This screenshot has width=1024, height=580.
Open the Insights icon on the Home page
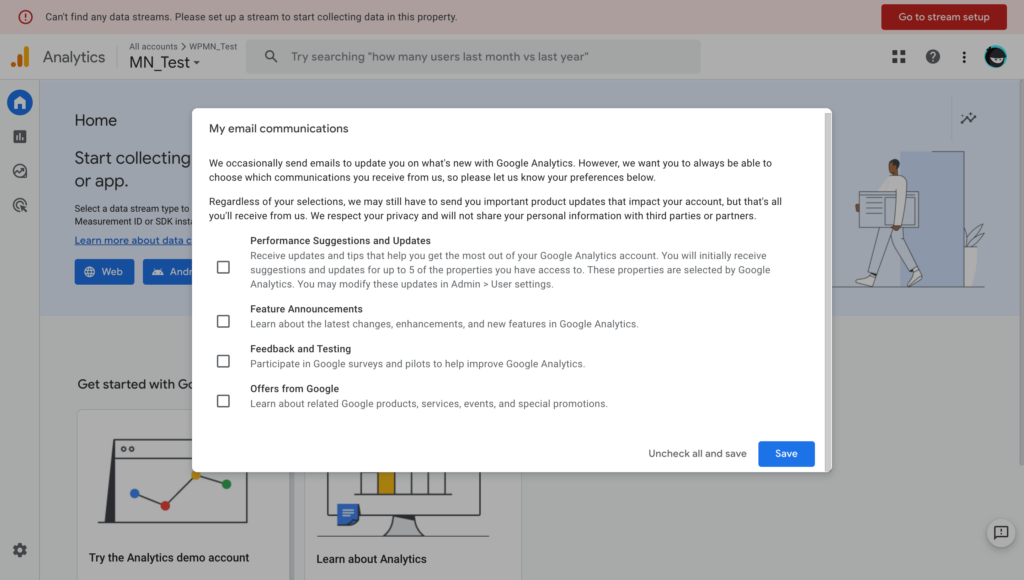pyautogui.click(x=968, y=118)
